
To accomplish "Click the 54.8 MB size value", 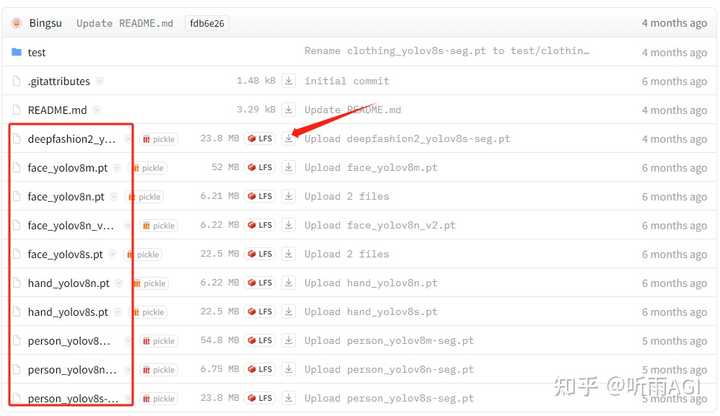I will [220, 340].
